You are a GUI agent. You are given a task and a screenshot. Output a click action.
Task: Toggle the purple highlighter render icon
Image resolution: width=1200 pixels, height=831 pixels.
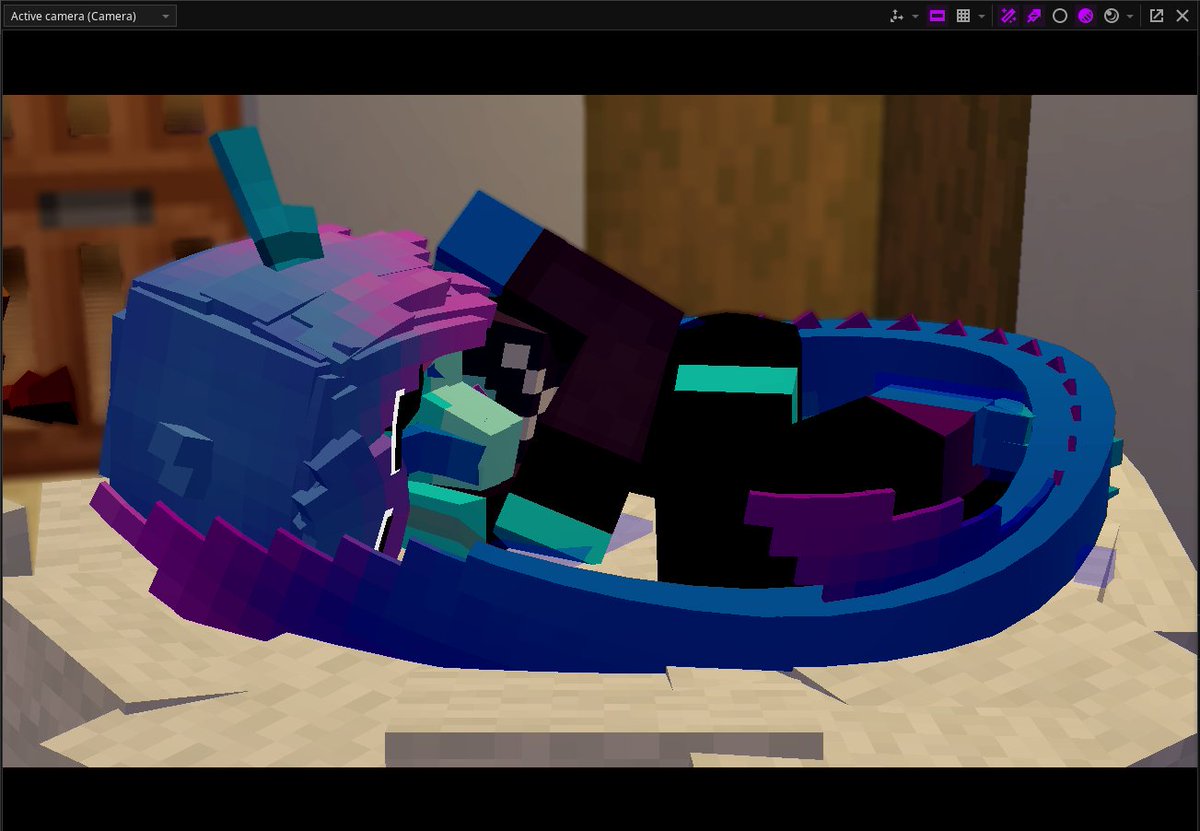1034,16
